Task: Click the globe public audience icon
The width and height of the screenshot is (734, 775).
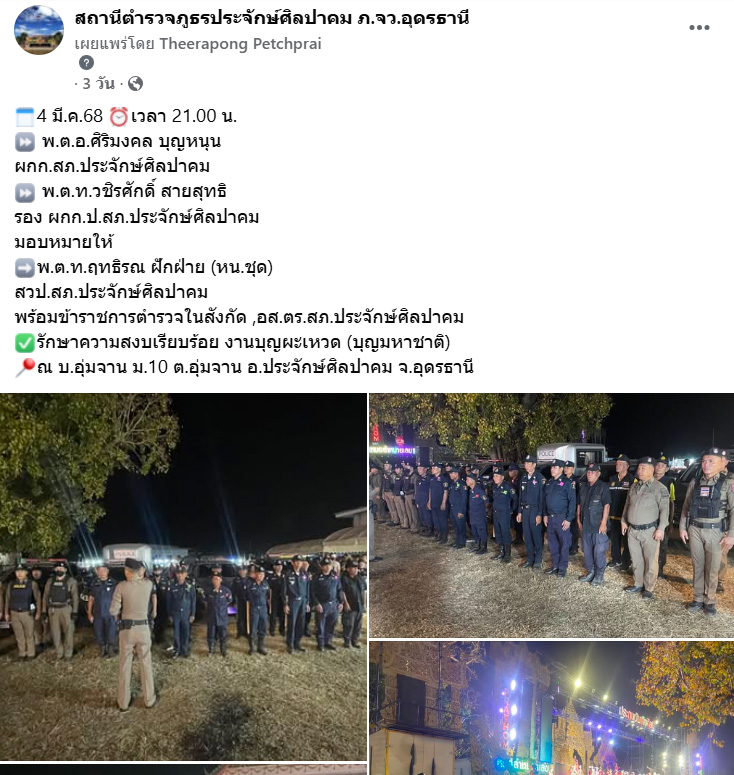Action: tap(135, 84)
